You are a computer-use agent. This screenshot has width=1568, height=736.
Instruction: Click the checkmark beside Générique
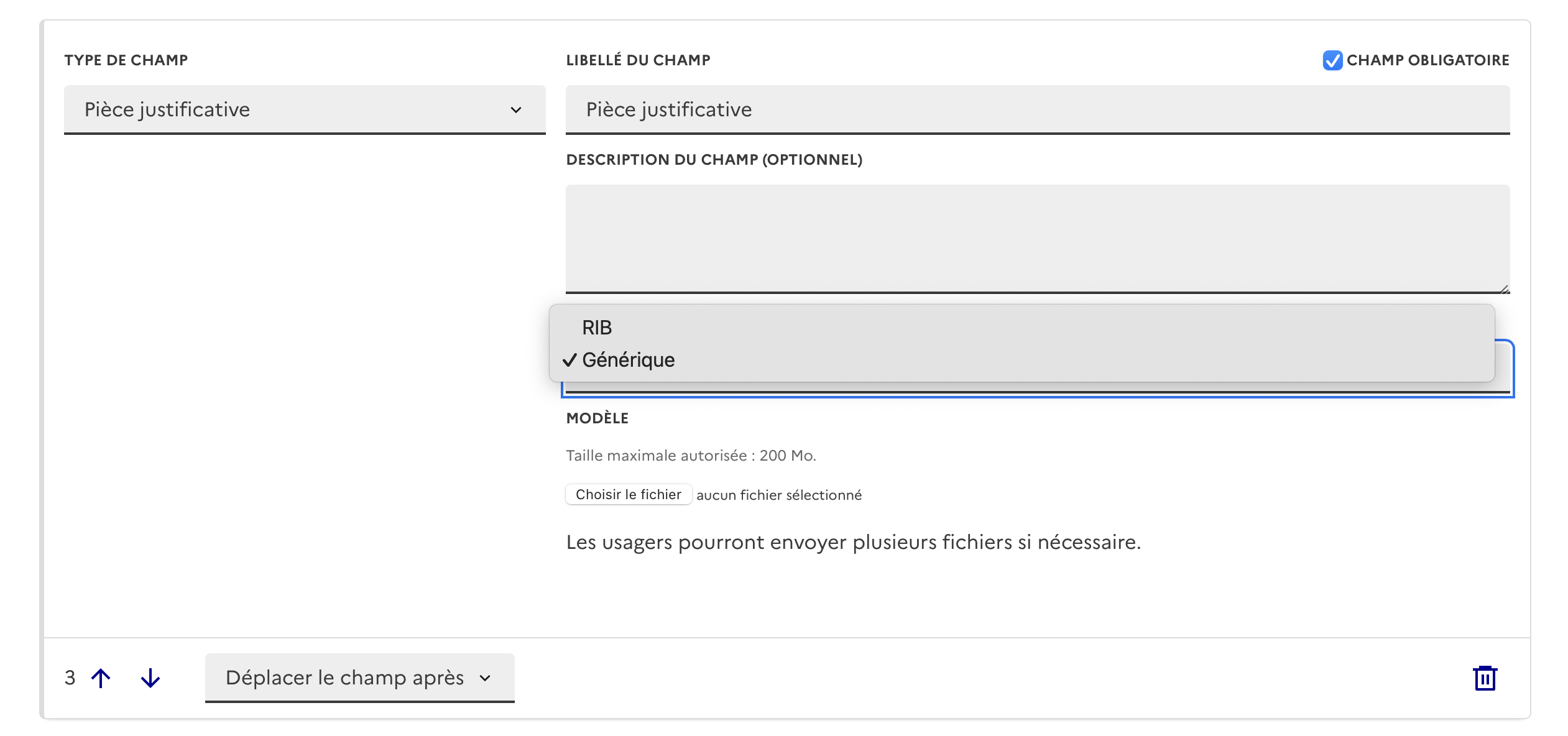point(569,361)
